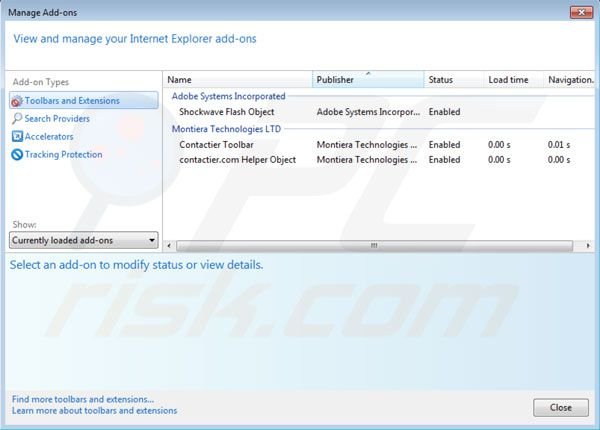Click publisher cell of Contactier Toolbar row
Screen dimensions: 600x430
tap(367, 145)
